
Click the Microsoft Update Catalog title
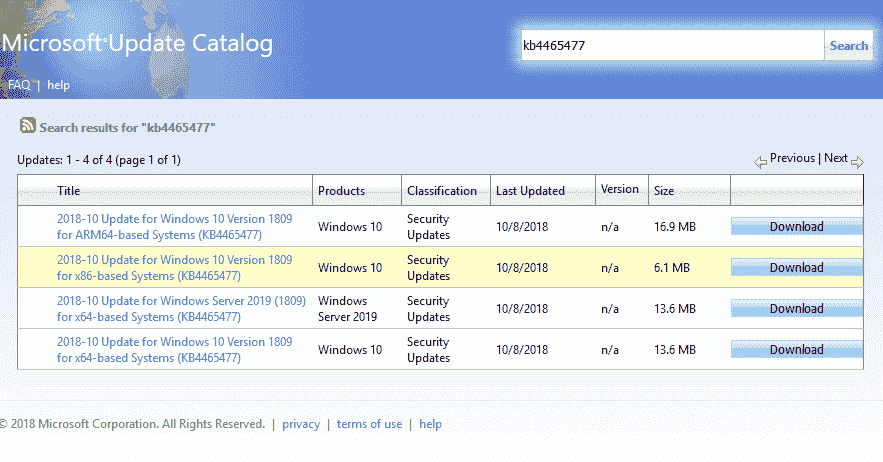pos(137,43)
